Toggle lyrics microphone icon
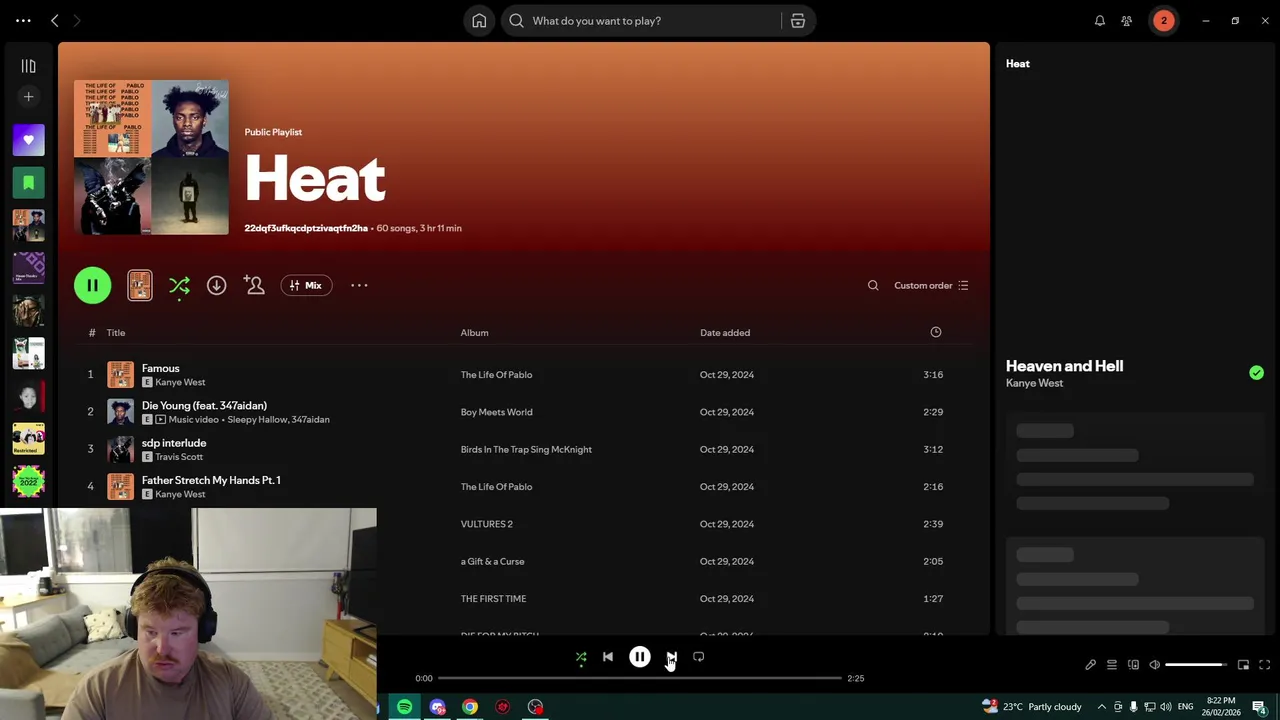Screen dimensions: 1280x720 point(1090,665)
